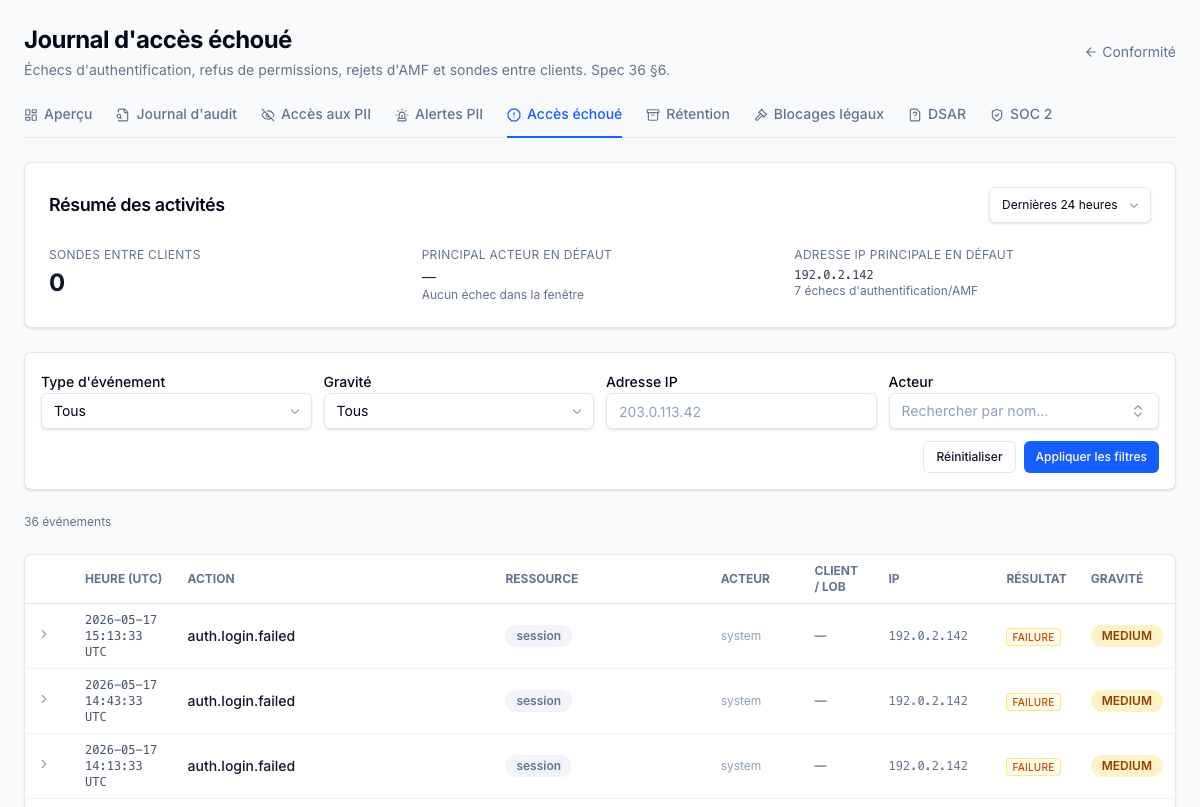The width and height of the screenshot is (1200, 807).
Task: Click the 36 événements count
Action: click(x=67, y=522)
